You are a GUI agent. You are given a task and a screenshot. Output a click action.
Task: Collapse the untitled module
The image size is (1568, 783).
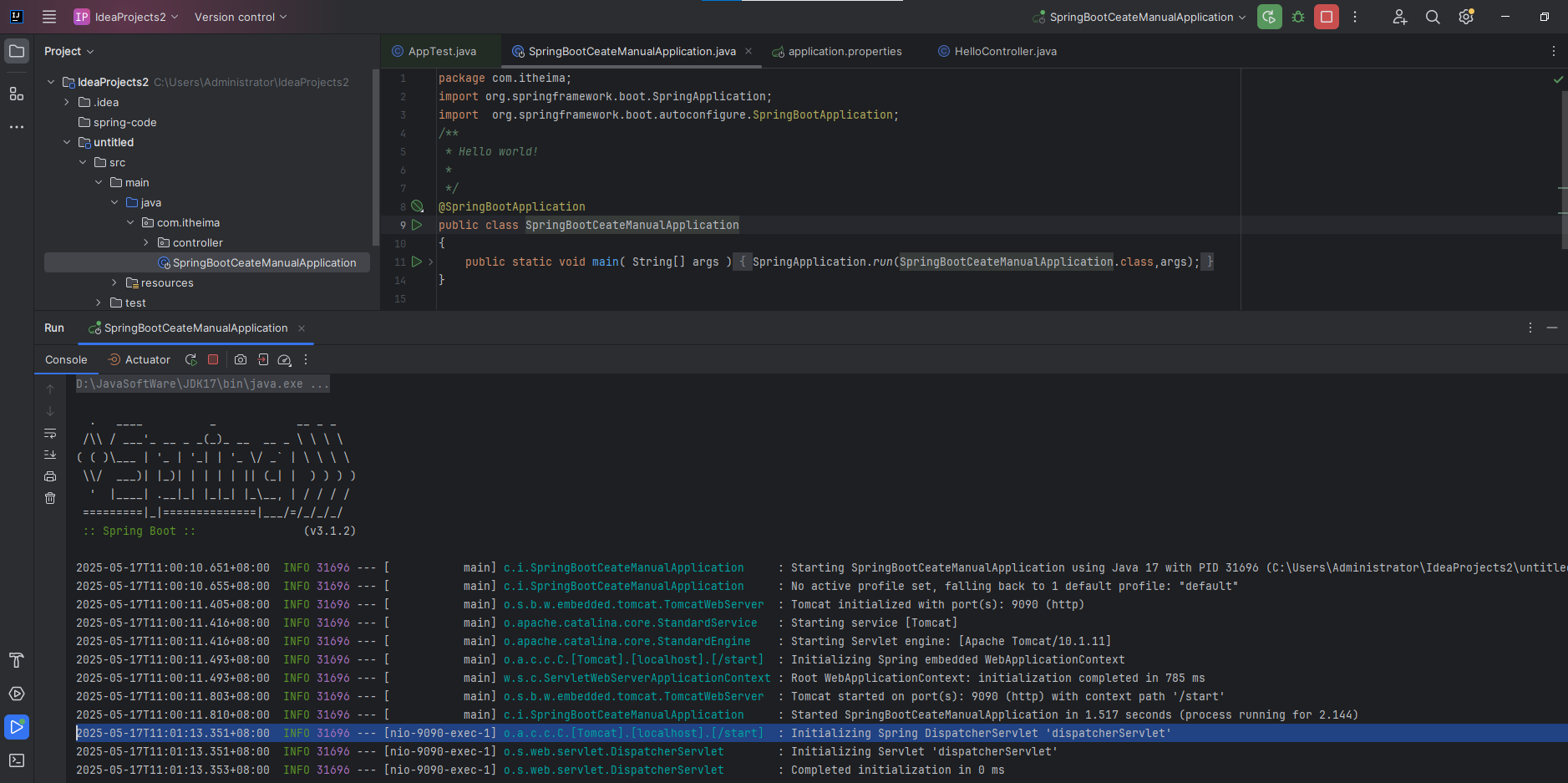click(67, 142)
